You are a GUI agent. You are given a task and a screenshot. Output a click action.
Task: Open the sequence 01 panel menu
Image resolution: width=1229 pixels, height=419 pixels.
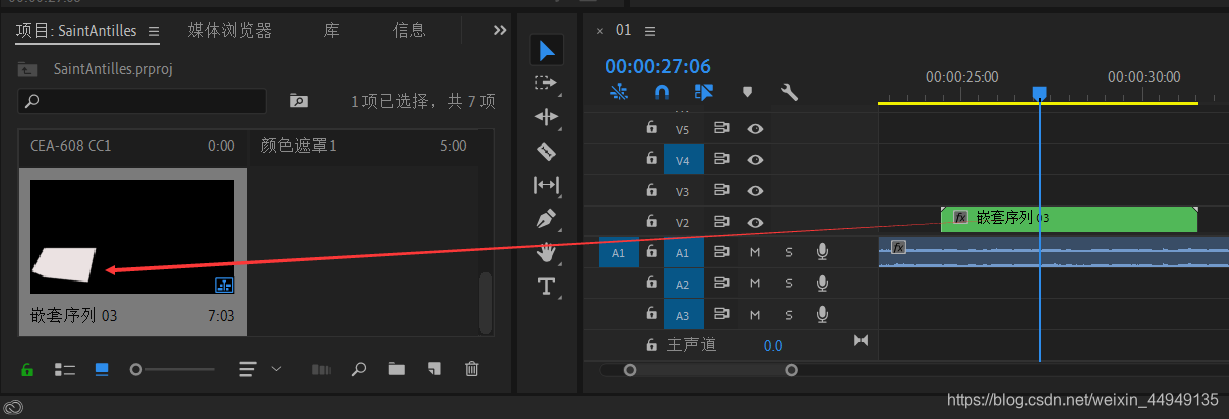pyautogui.click(x=650, y=30)
